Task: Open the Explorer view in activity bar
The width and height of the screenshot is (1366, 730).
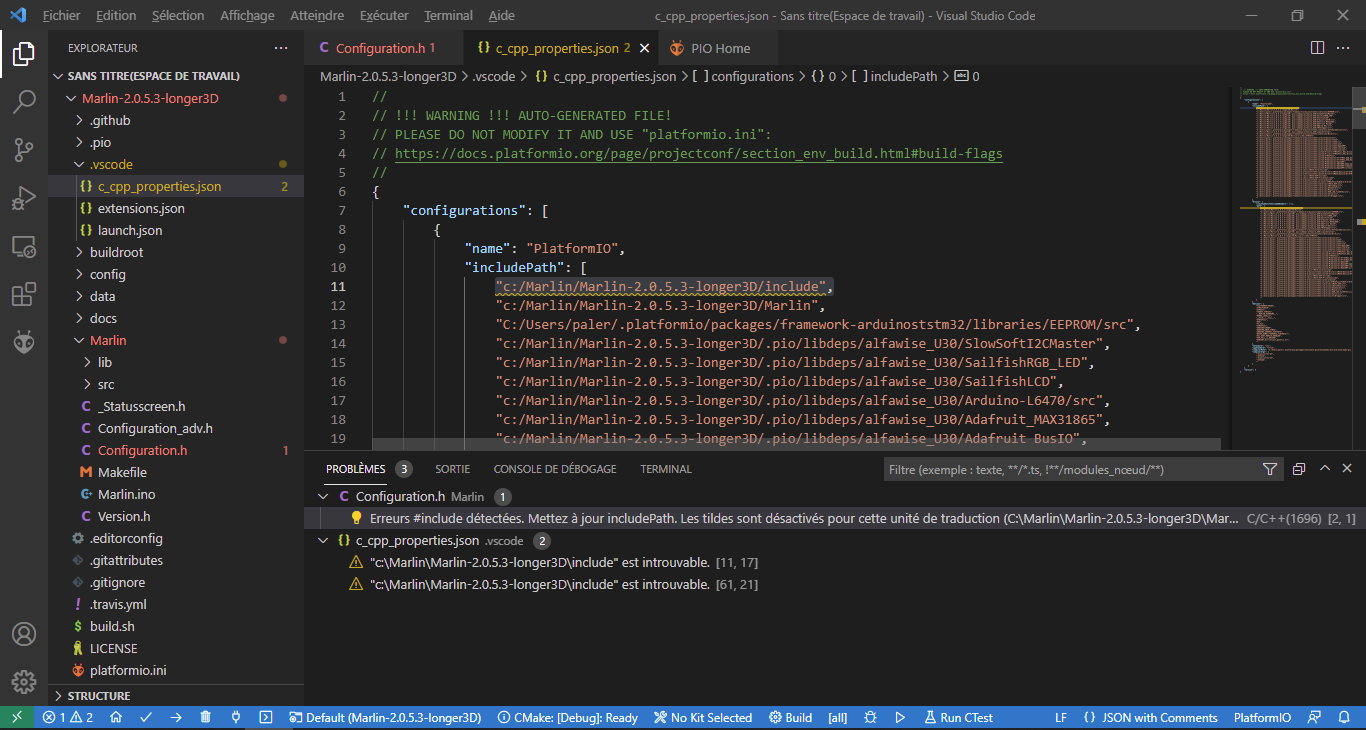Action: click(24, 54)
